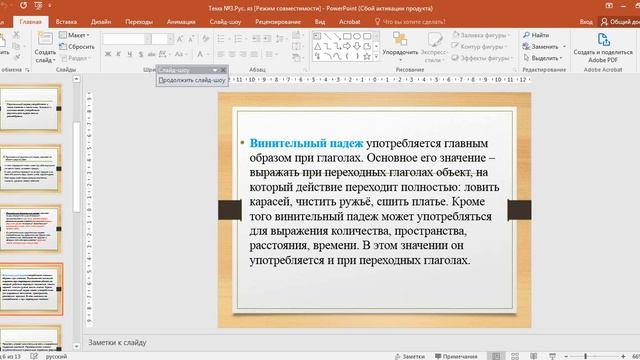The width and height of the screenshot is (640, 360).
Task: Click the Что вы хотите сделать search field
Action: pos(409,22)
